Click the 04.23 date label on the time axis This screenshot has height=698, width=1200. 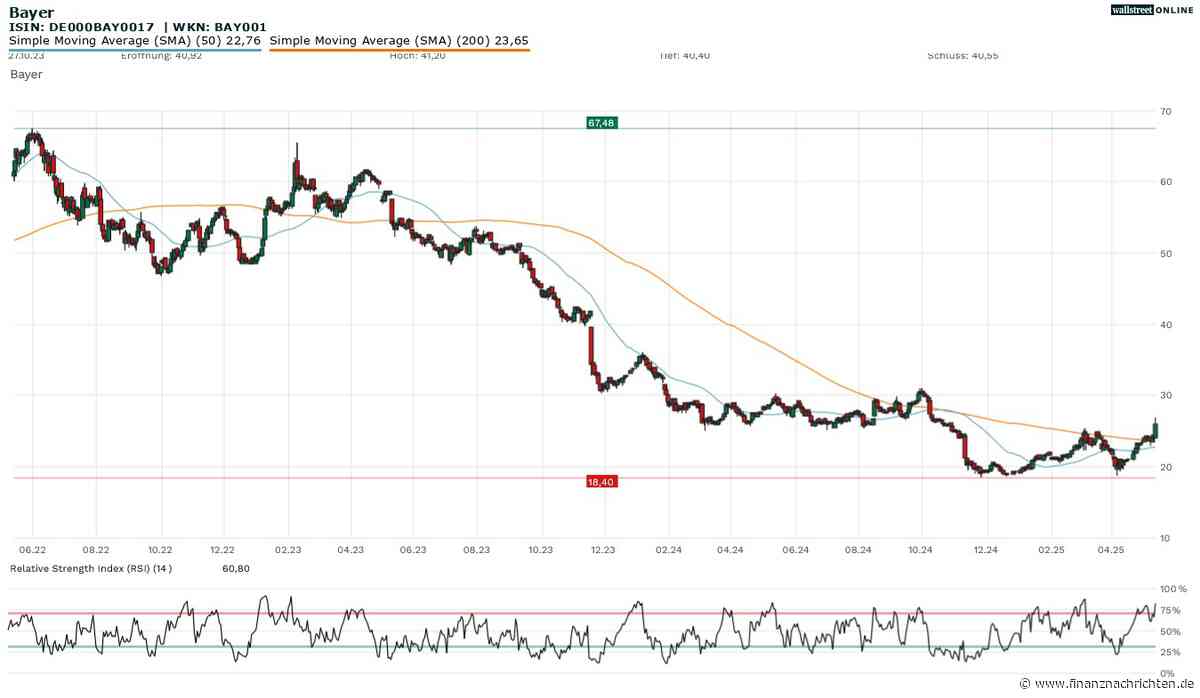[x=349, y=550]
